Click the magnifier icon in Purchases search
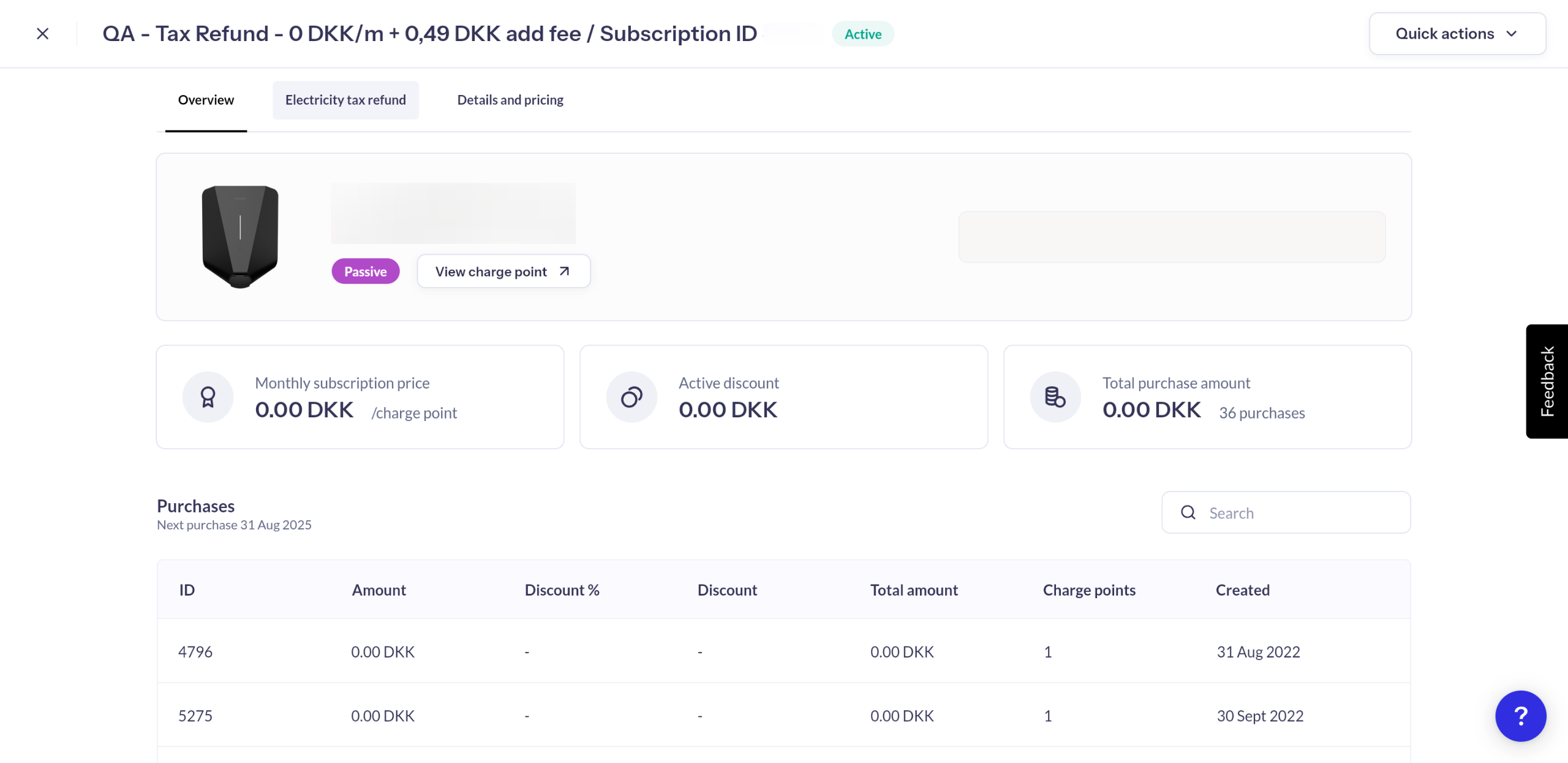This screenshot has height=763, width=1568. coord(1188,512)
